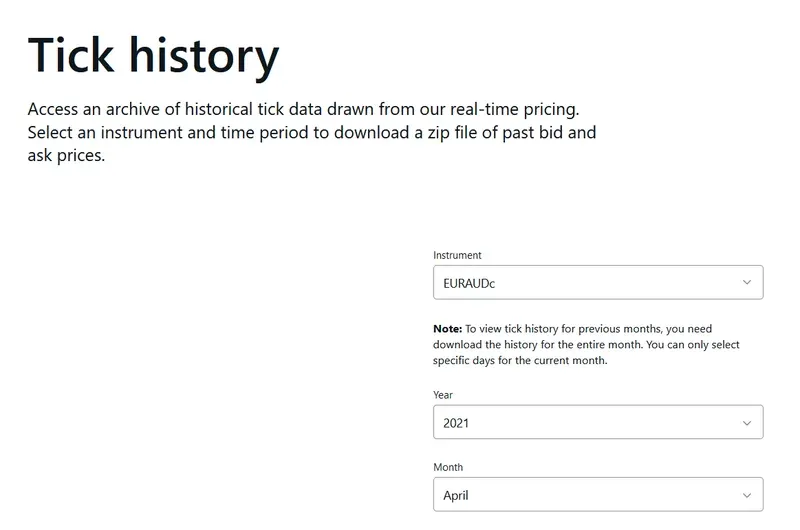This screenshot has height=530, width=800.
Task: Click the 'Select an instrument and time period' line
Action: coord(312,133)
